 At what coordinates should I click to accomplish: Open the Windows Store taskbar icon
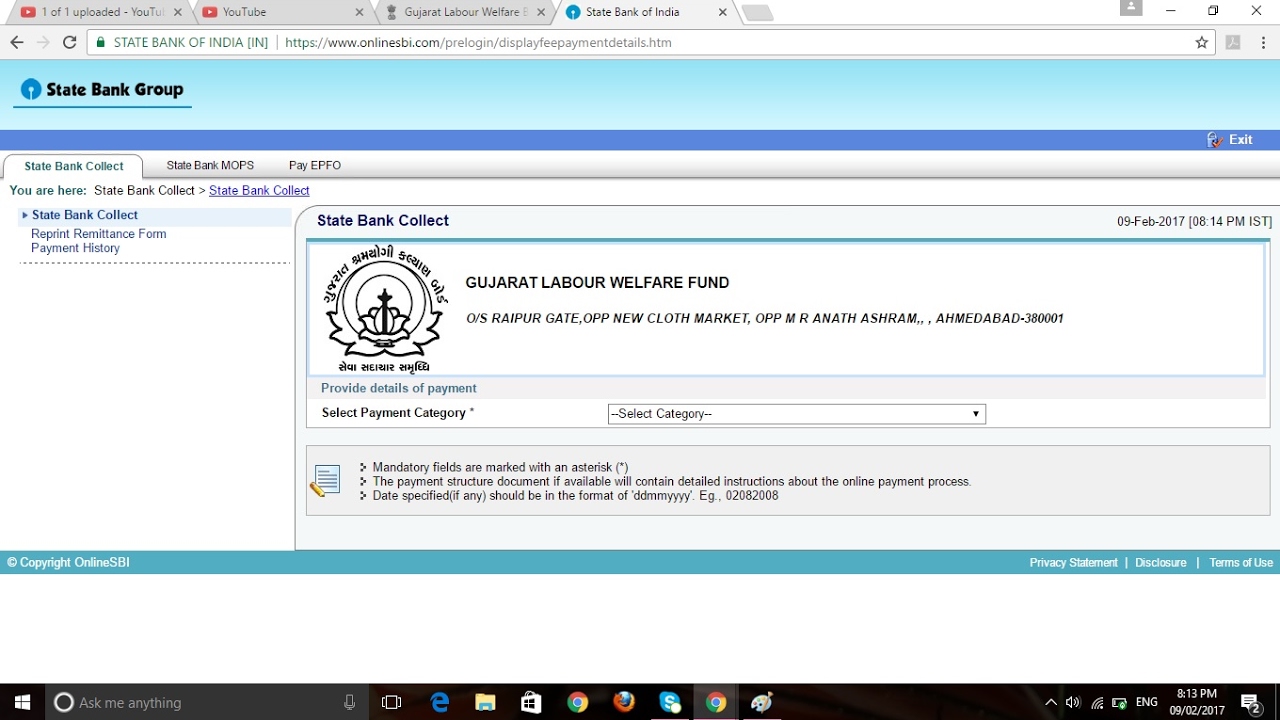pyautogui.click(x=531, y=702)
